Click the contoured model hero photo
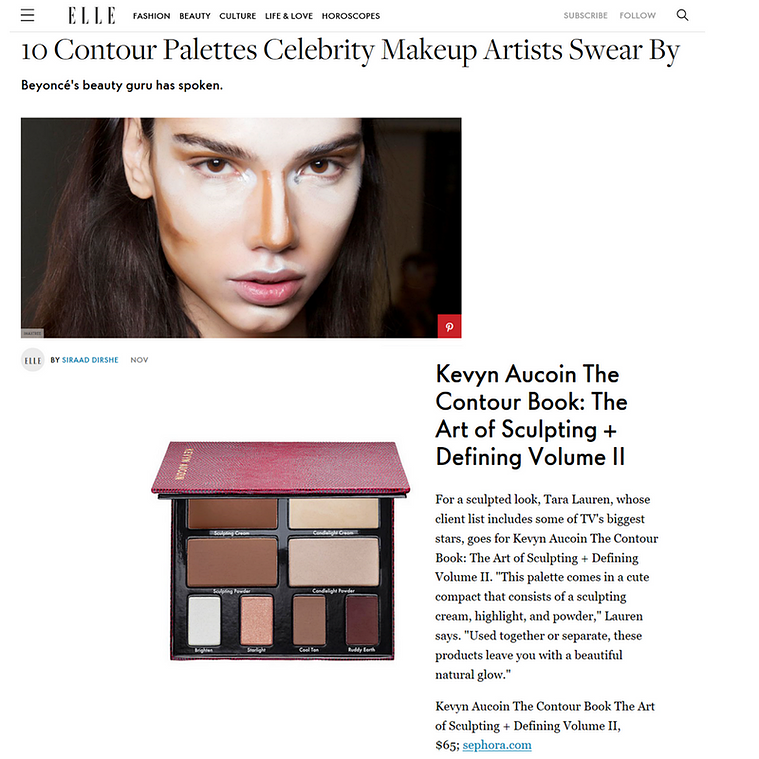The height and width of the screenshot is (759, 759). point(241,228)
